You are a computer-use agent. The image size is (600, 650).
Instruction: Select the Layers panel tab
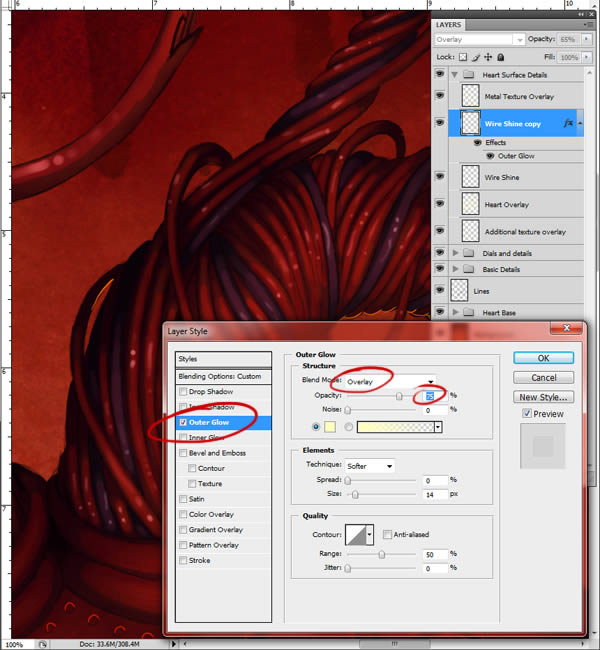[448, 25]
